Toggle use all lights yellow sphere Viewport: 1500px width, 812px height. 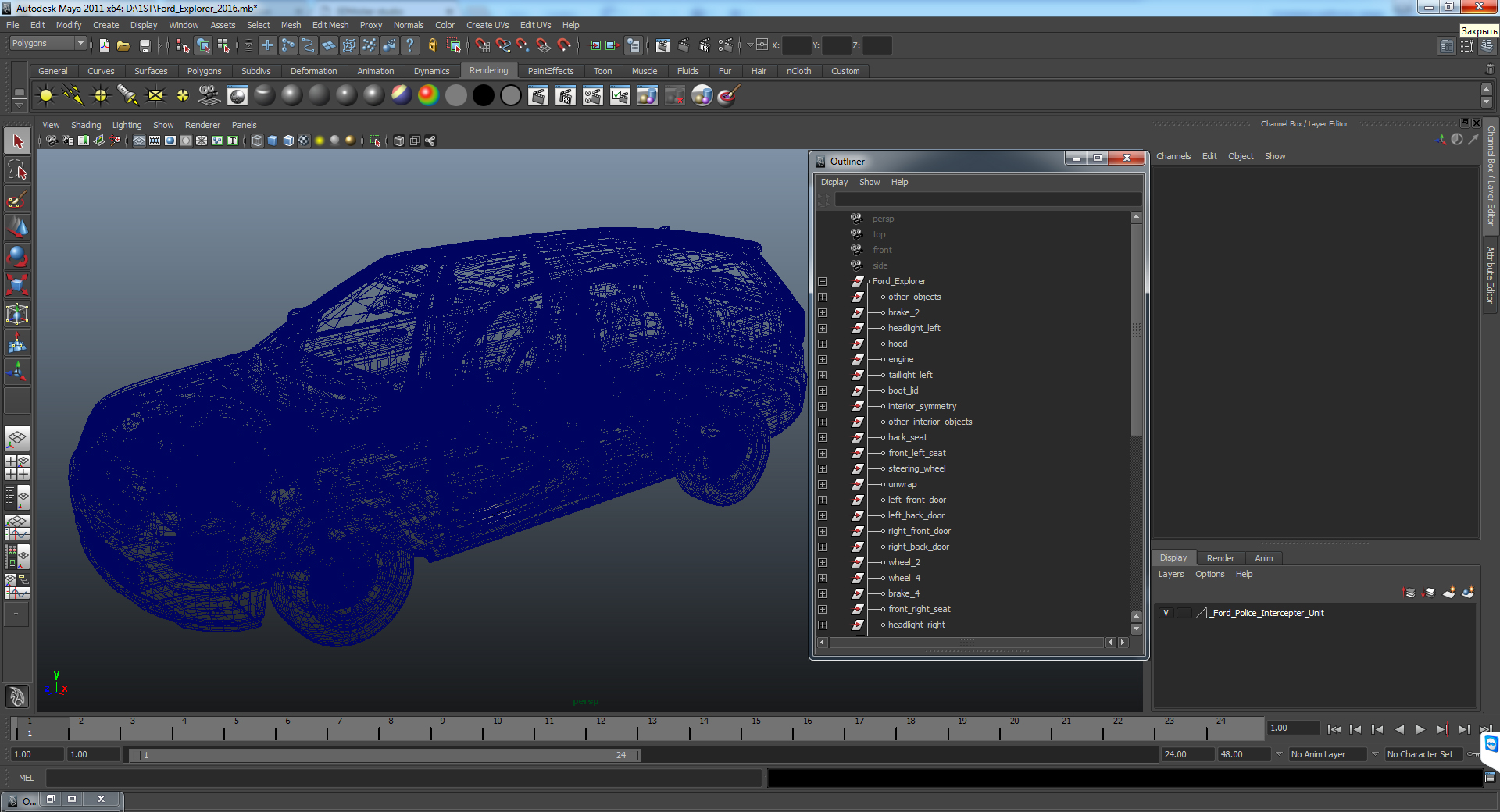click(x=320, y=141)
